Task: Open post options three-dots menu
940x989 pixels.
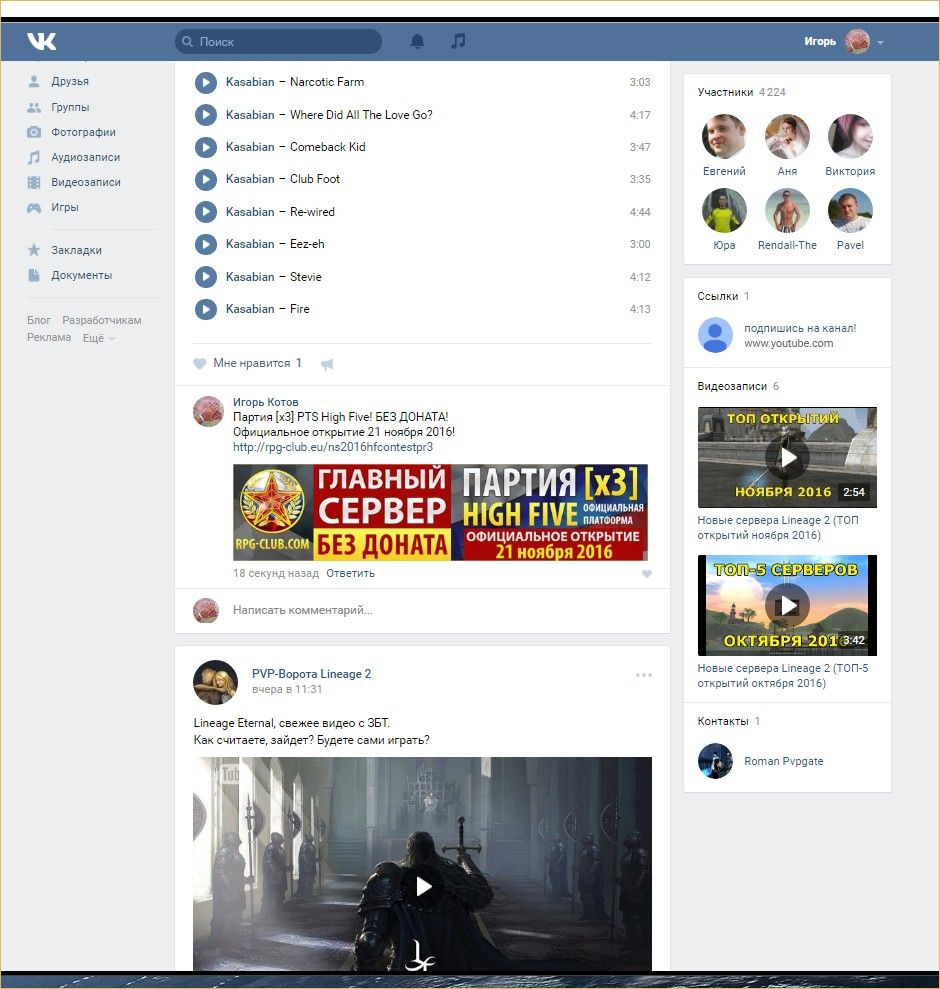Action: (x=643, y=675)
